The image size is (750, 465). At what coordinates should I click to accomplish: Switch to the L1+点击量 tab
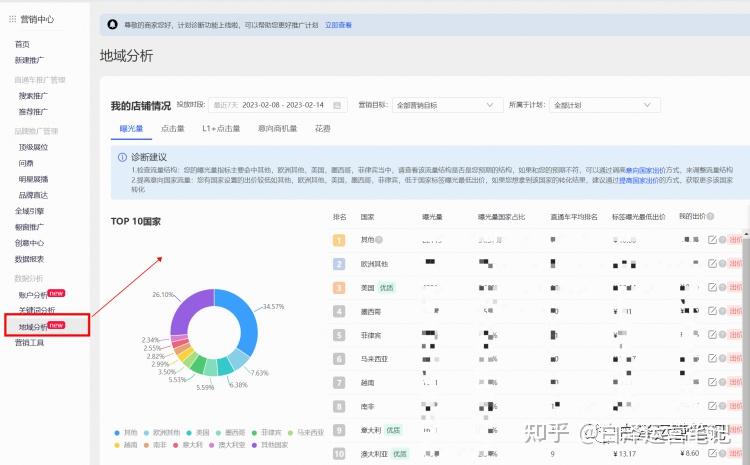coord(221,129)
